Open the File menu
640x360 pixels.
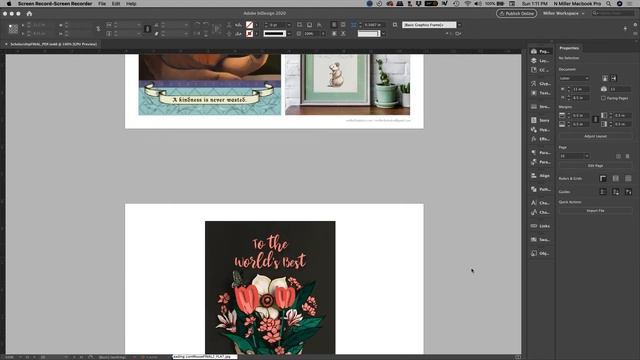pyautogui.click(x=102, y=4)
